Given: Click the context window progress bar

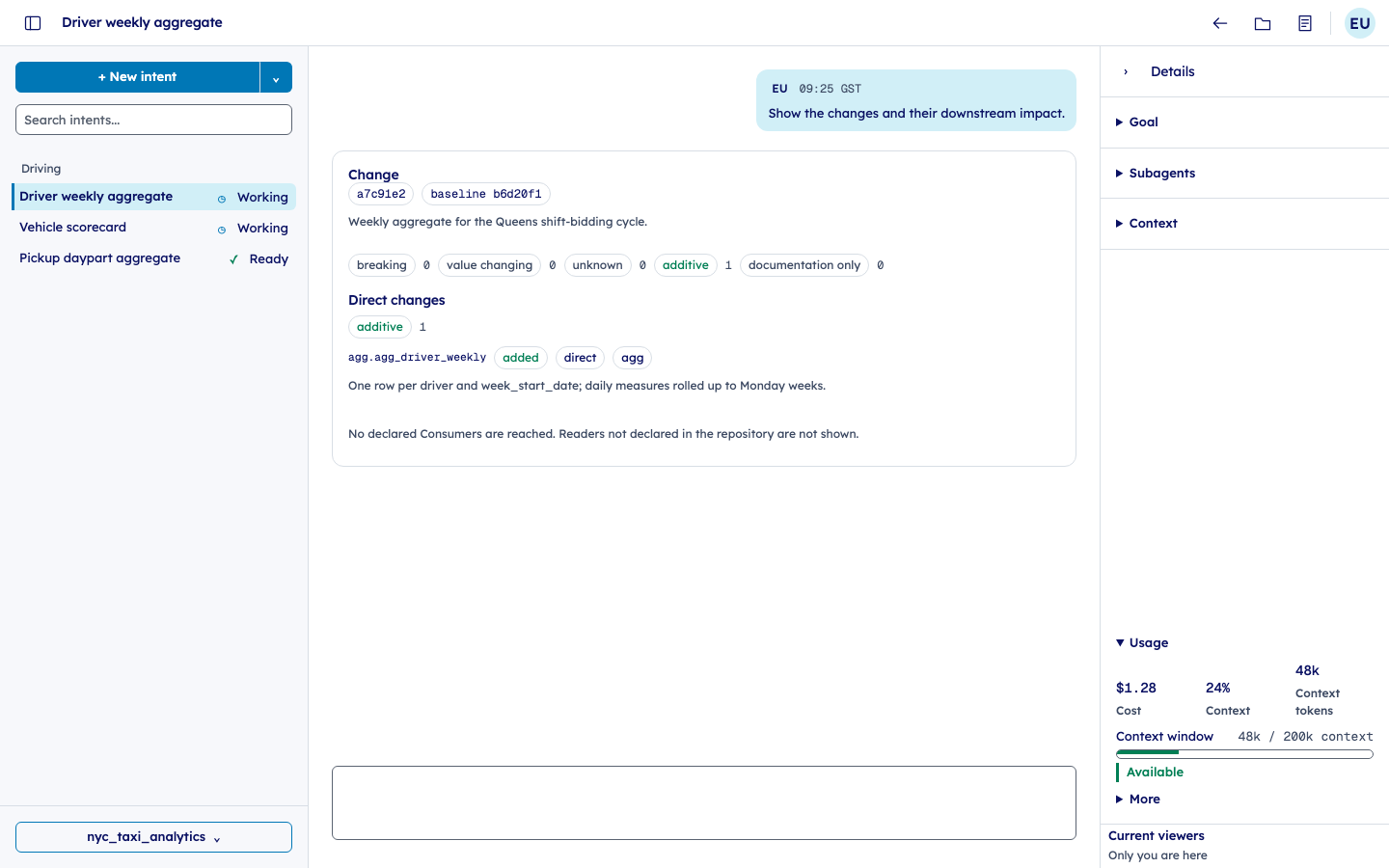Looking at the screenshot, I should pos(1244,754).
